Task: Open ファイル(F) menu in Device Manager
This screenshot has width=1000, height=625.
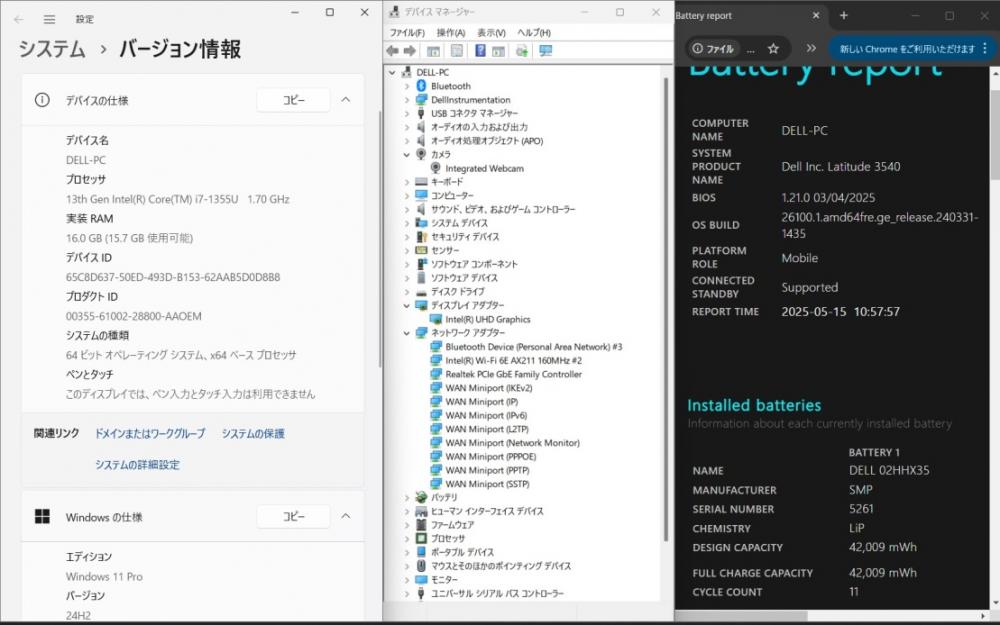Action: click(x=407, y=33)
